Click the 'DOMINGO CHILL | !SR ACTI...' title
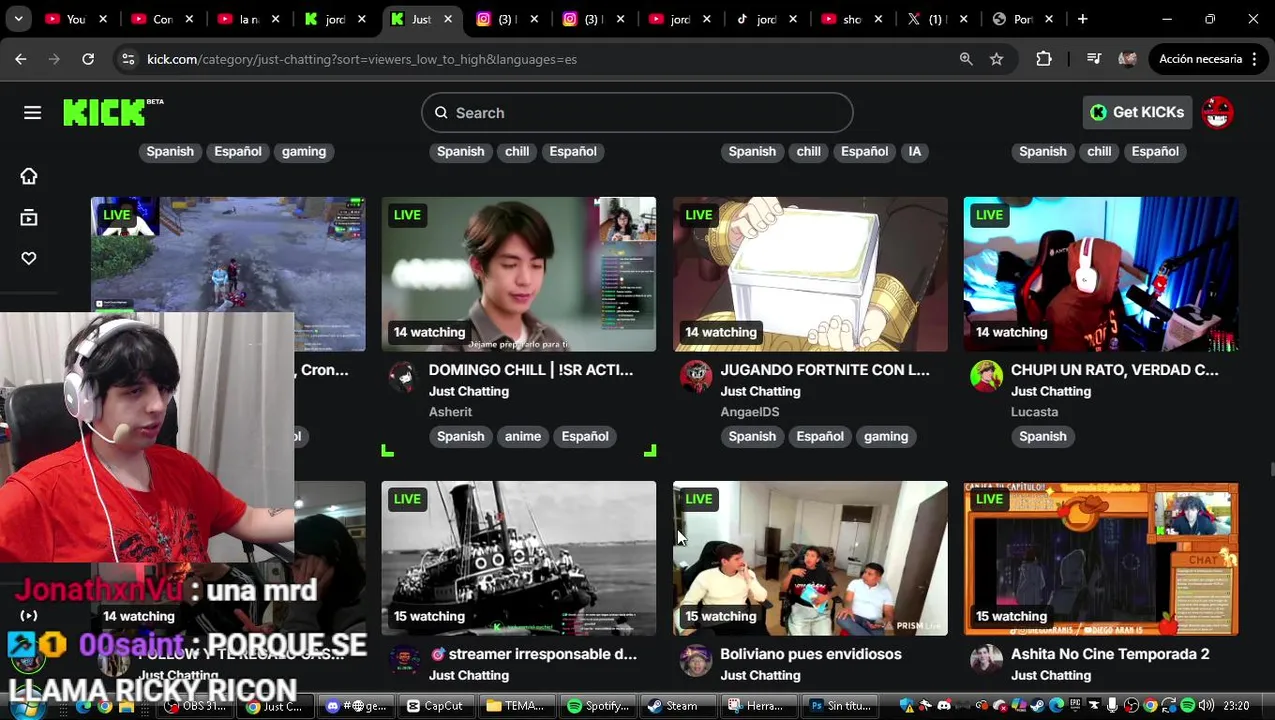The height and width of the screenshot is (720, 1275). coord(531,370)
